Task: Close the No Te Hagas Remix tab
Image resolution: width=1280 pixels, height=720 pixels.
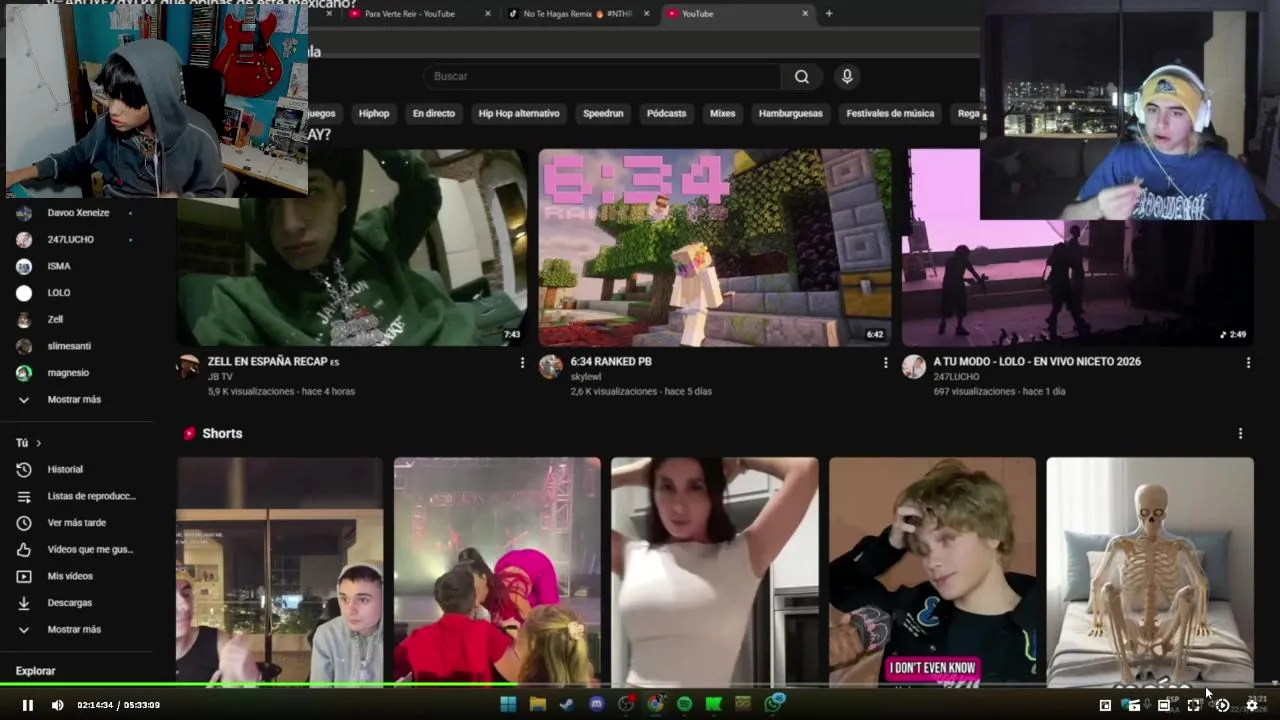Action: pos(647,14)
